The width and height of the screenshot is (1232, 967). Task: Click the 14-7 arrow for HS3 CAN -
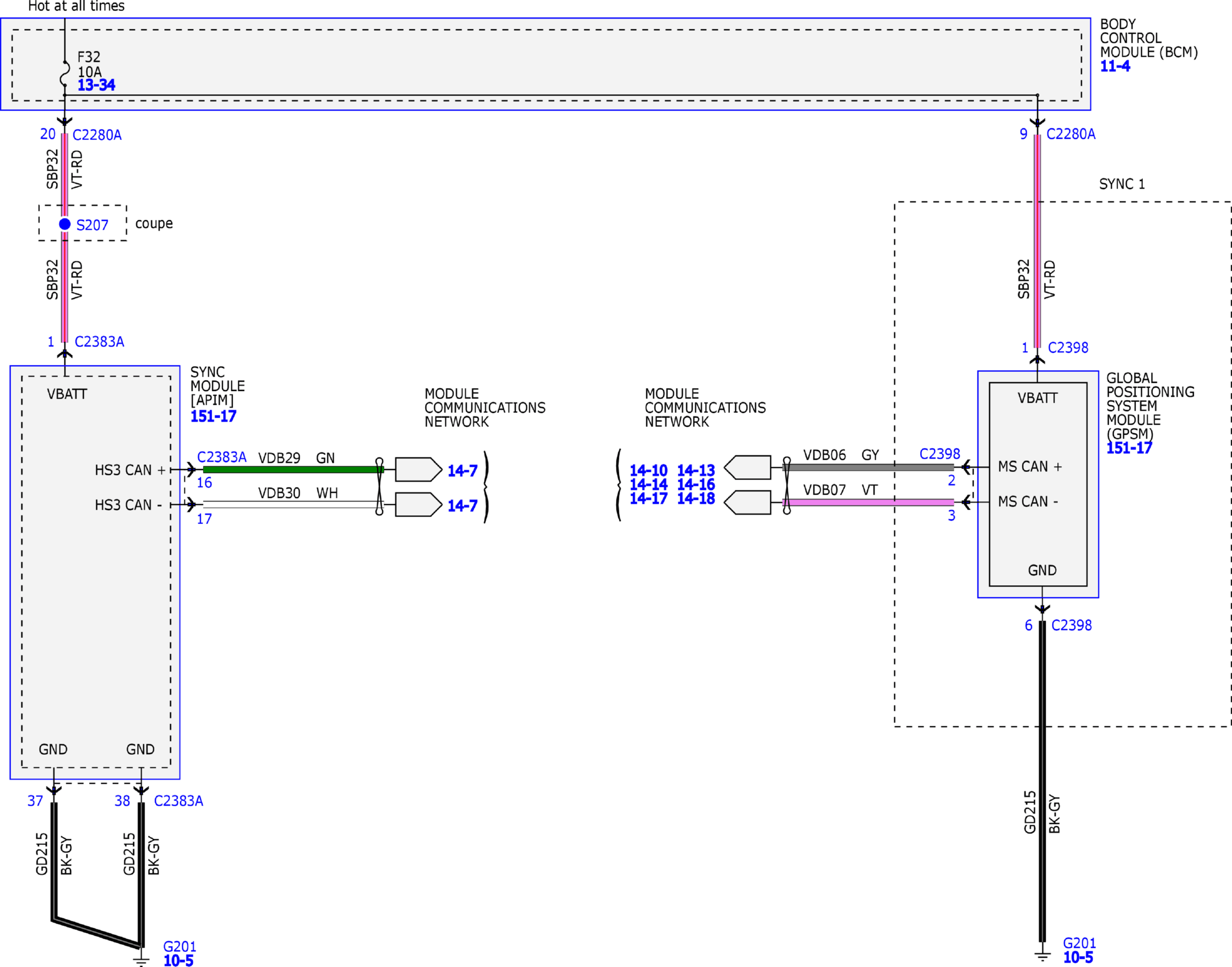pos(419,504)
